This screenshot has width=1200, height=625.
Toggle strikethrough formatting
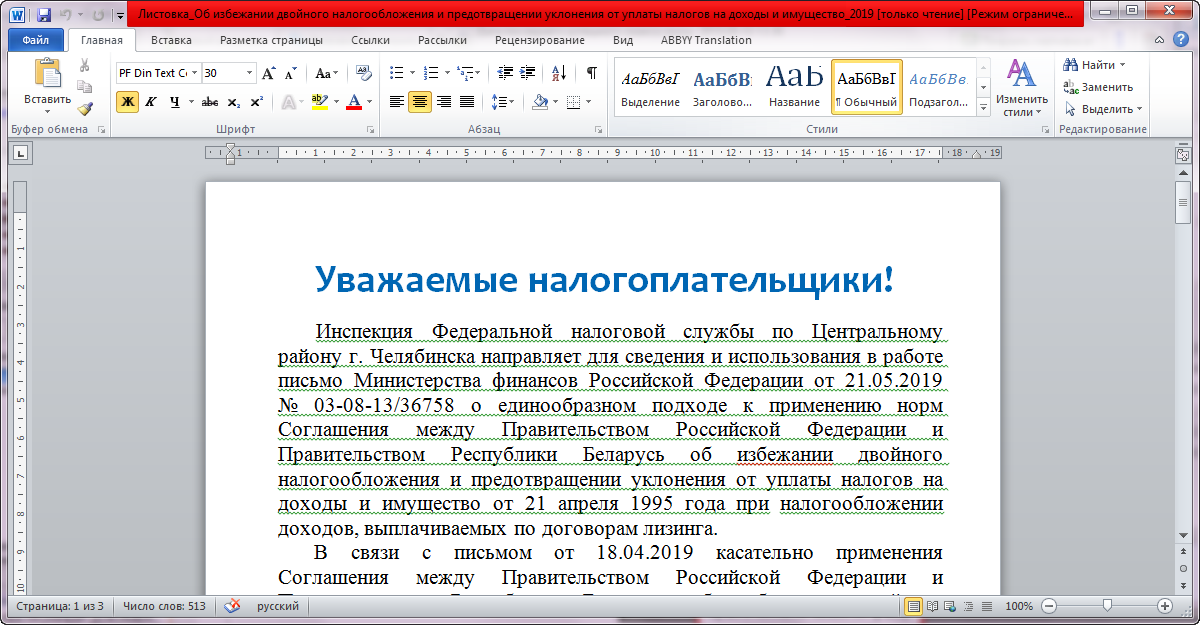coord(210,102)
